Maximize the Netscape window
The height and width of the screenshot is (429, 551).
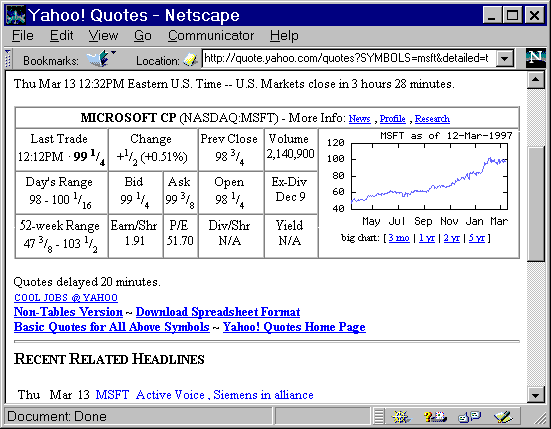512,15
